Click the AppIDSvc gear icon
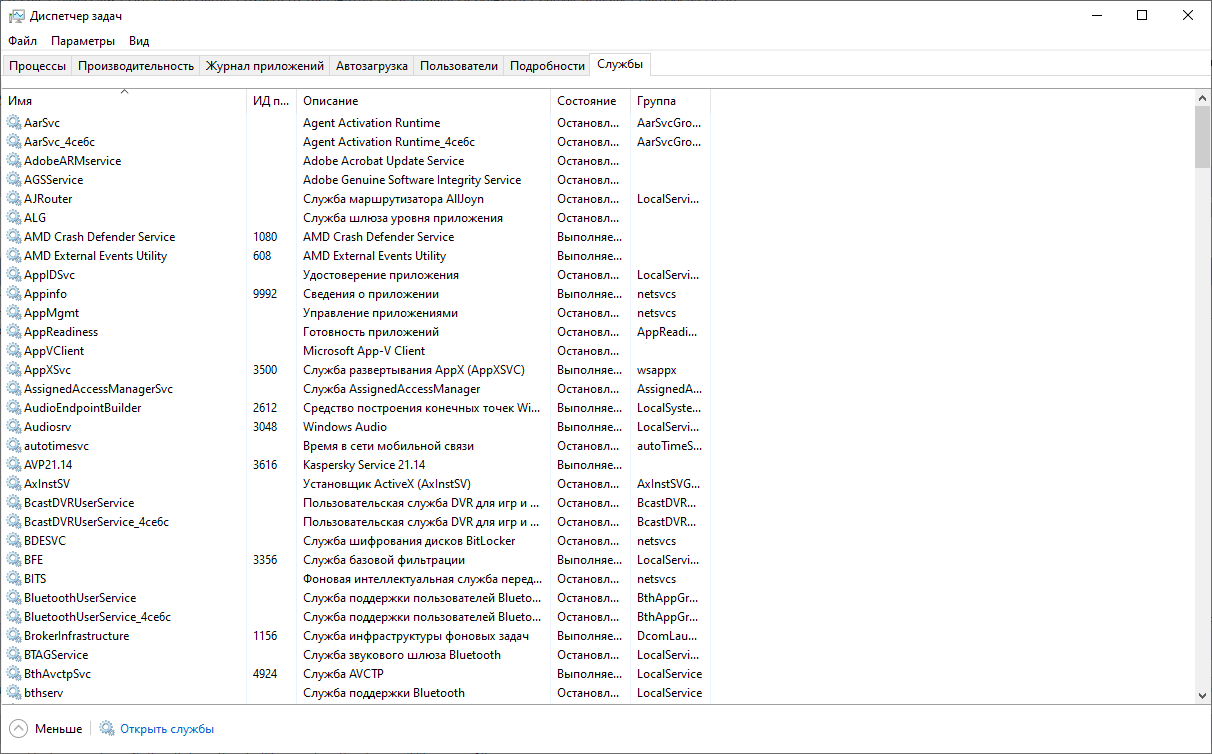Viewport: 1212px width, 754px height. [14, 275]
